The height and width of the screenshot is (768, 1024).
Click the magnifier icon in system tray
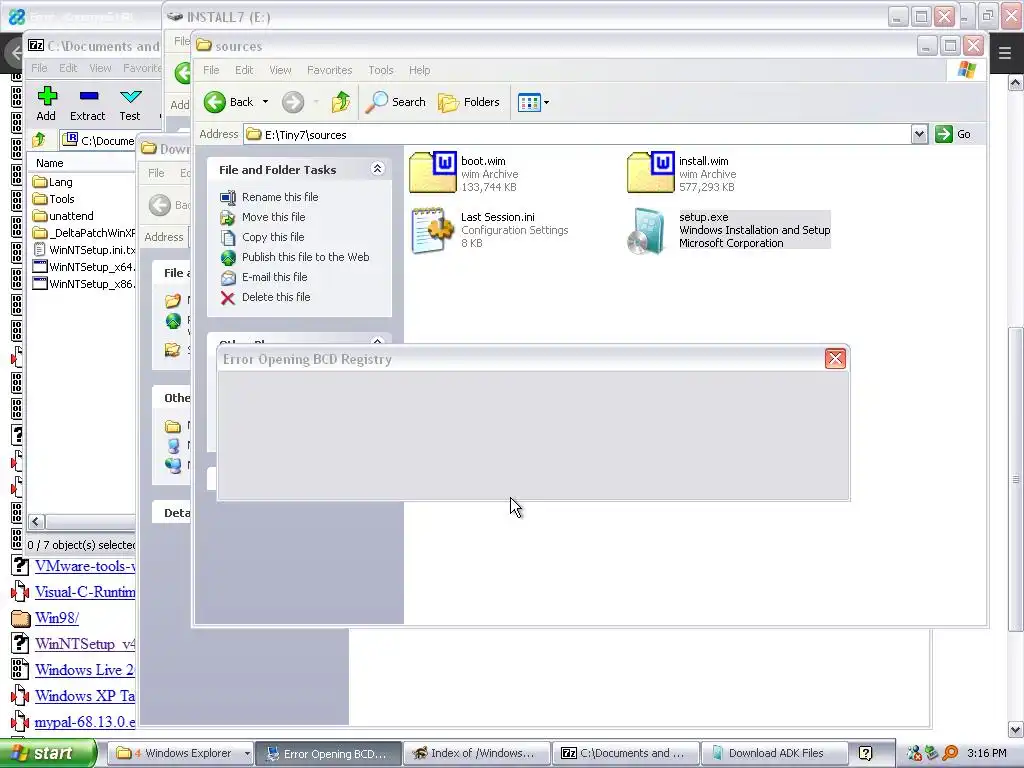click(950, 754)
